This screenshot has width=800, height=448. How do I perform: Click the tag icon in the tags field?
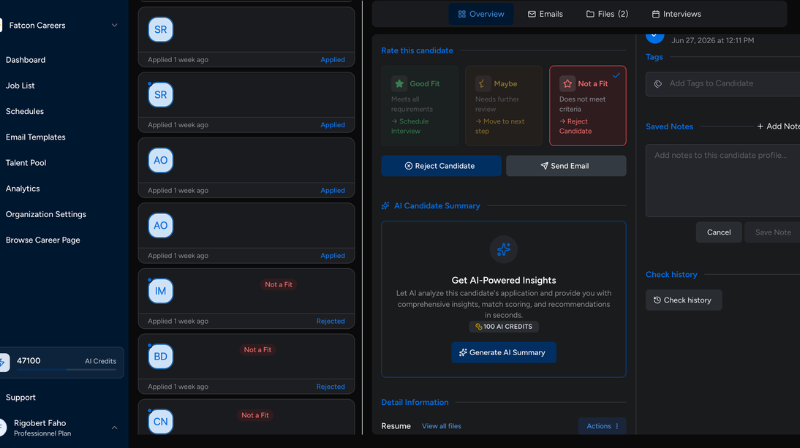658,84
